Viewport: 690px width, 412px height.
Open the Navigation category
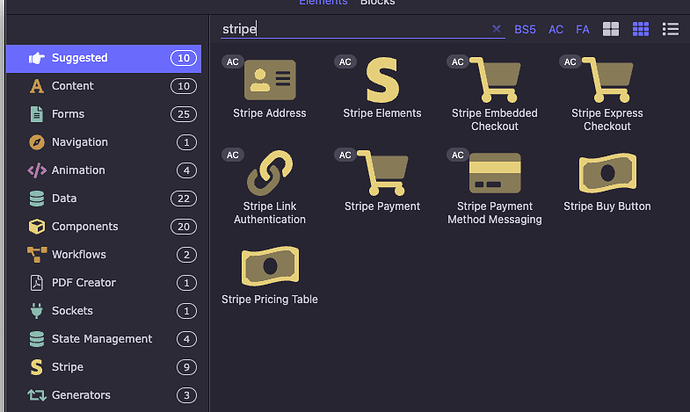point(103,143)
